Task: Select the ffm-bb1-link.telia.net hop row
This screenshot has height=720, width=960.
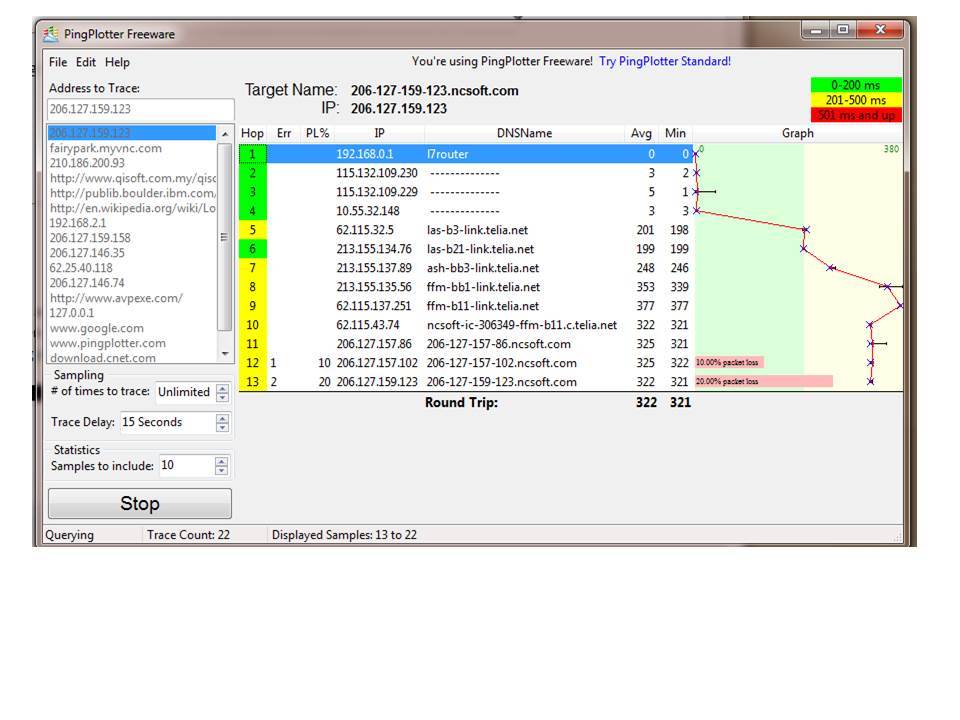Action: pyautogui.click(x=466, y=287)
